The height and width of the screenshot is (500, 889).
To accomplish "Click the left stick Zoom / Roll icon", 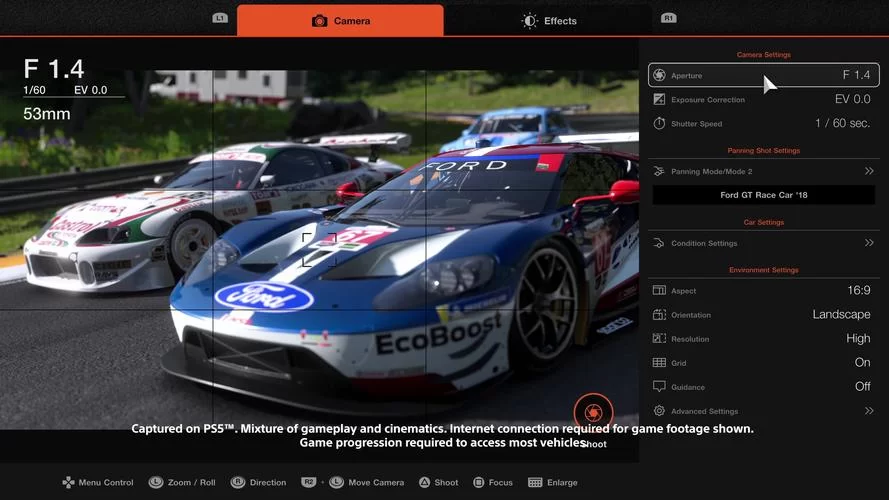I will click(x=156, y=482).
